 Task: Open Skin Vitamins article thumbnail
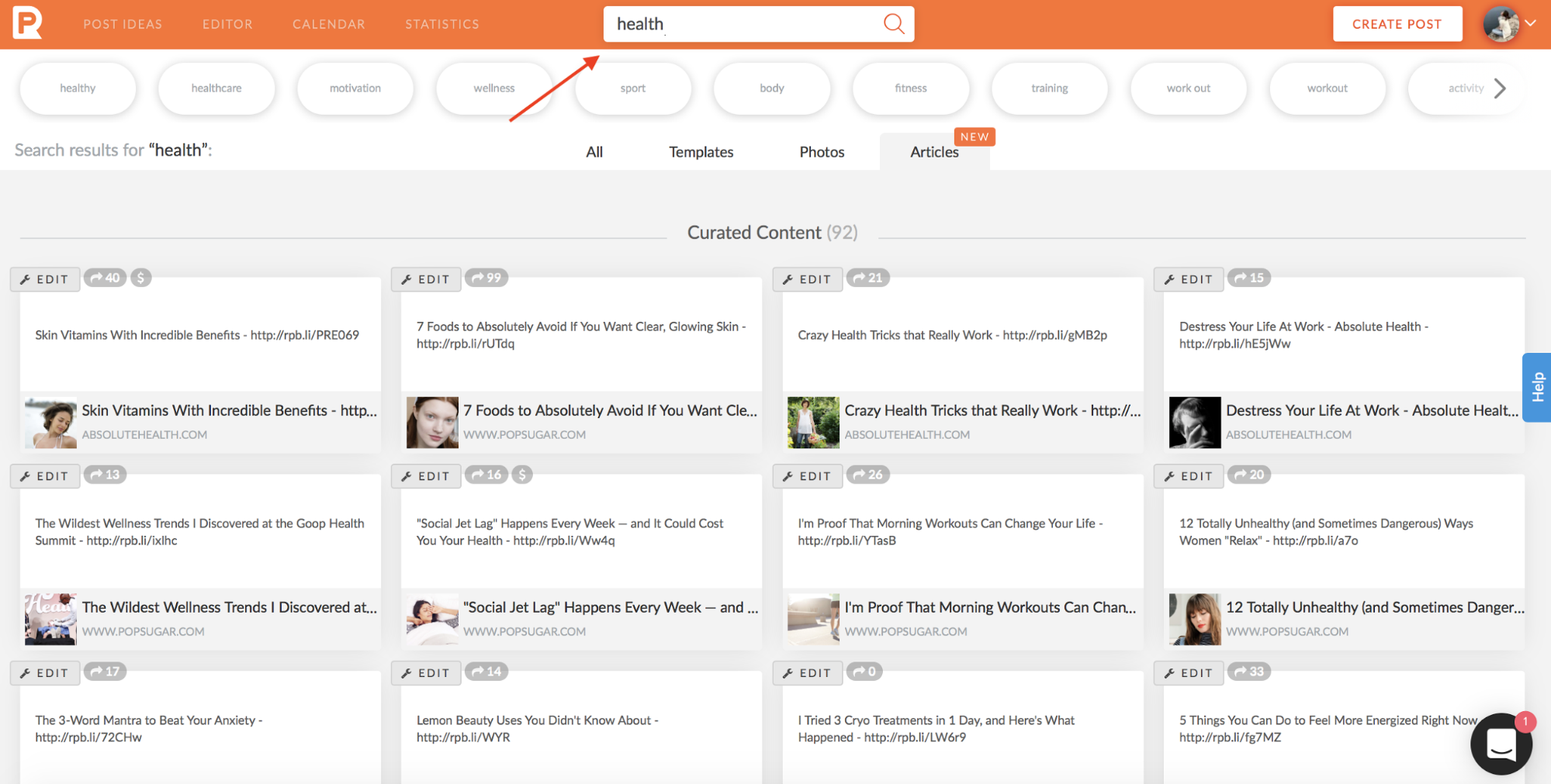pyautogui.click(x=51, y=423)
